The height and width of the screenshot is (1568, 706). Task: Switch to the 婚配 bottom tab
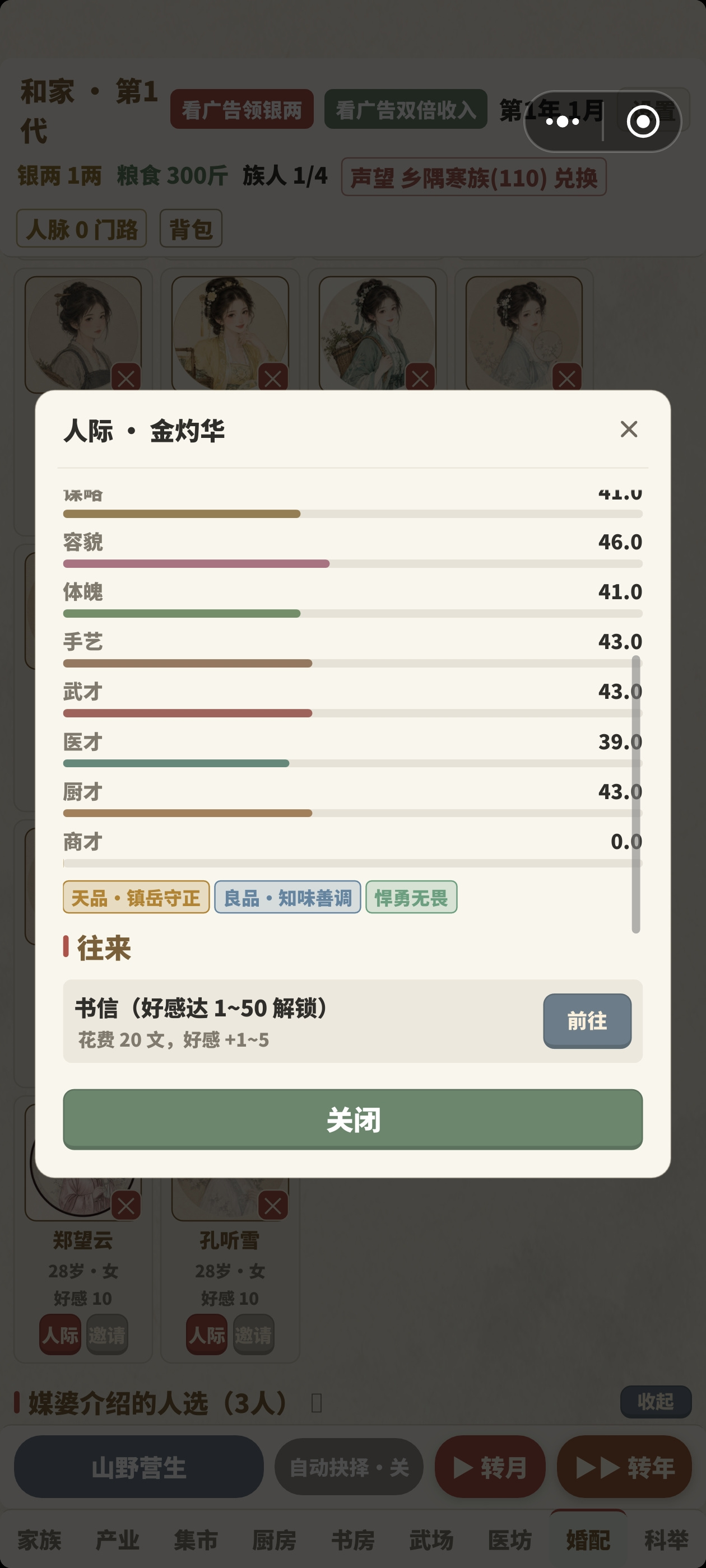click(588, 1540)
